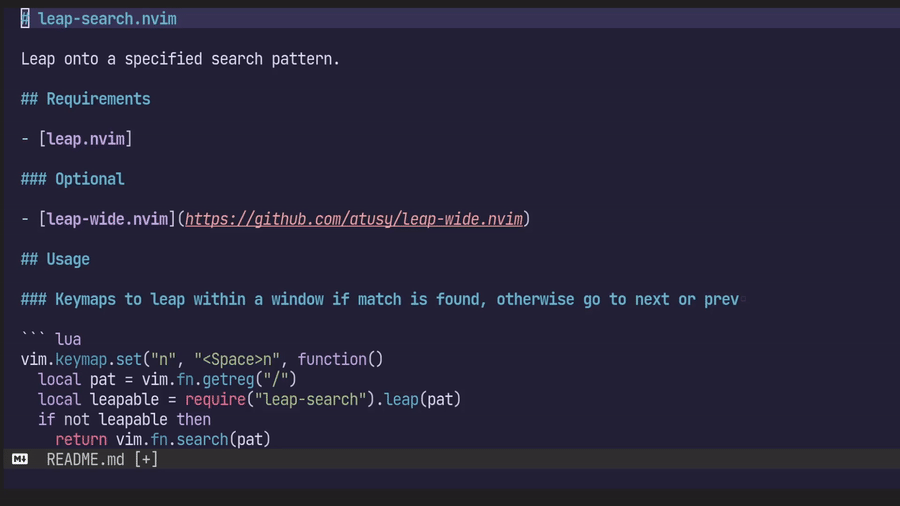The height and width of the screenshot is (506, 900).
Task: Click the lua code fence marker
Action: 51,339
